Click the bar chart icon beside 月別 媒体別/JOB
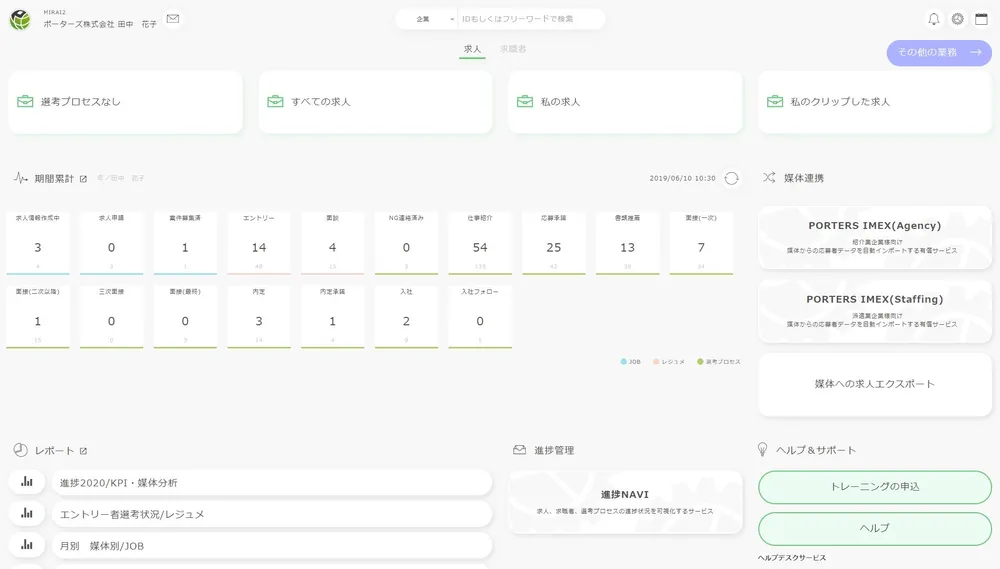1000x569 pixels. click(27, 545)
